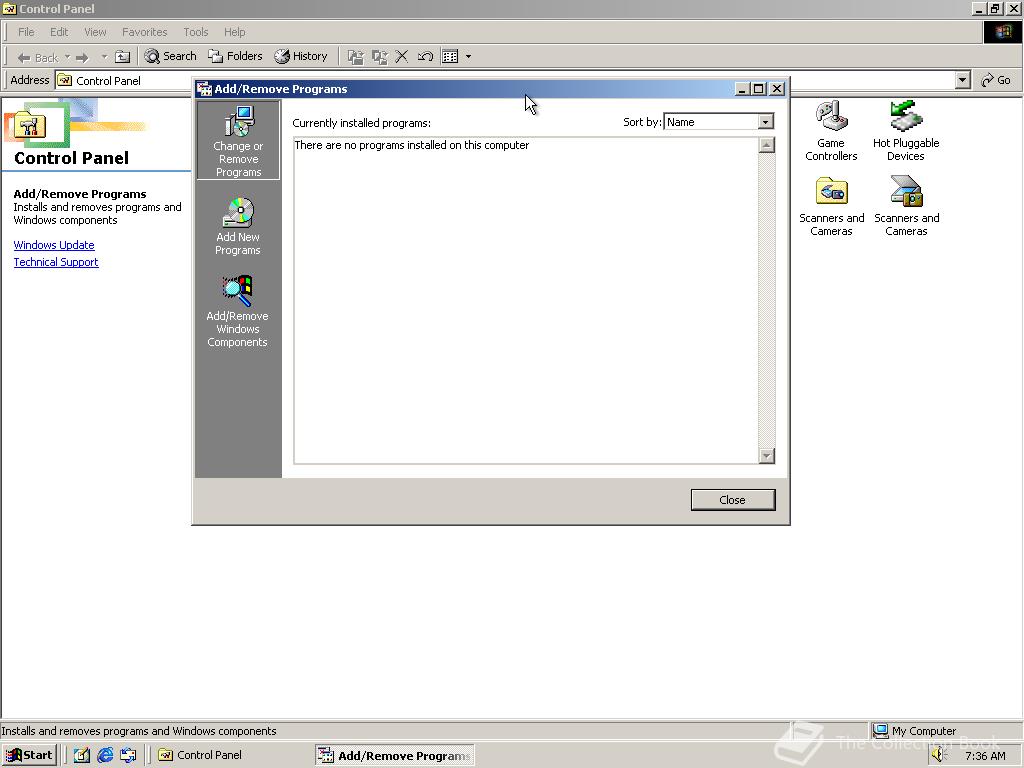Open the Help menu
The height and width of the screenshot is (768, 1024).
tap(234, 32)
